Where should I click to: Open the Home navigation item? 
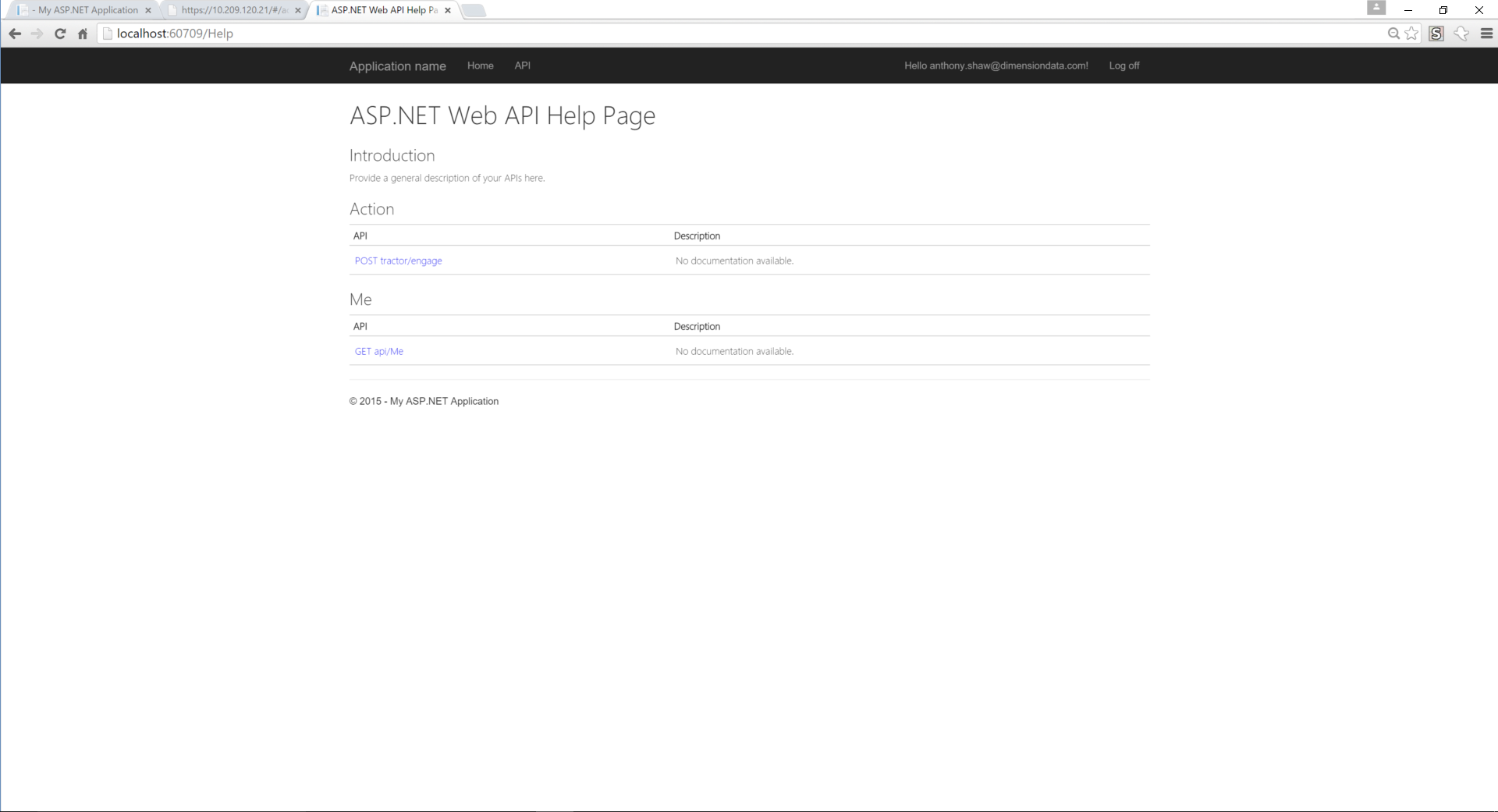(480, 66)
